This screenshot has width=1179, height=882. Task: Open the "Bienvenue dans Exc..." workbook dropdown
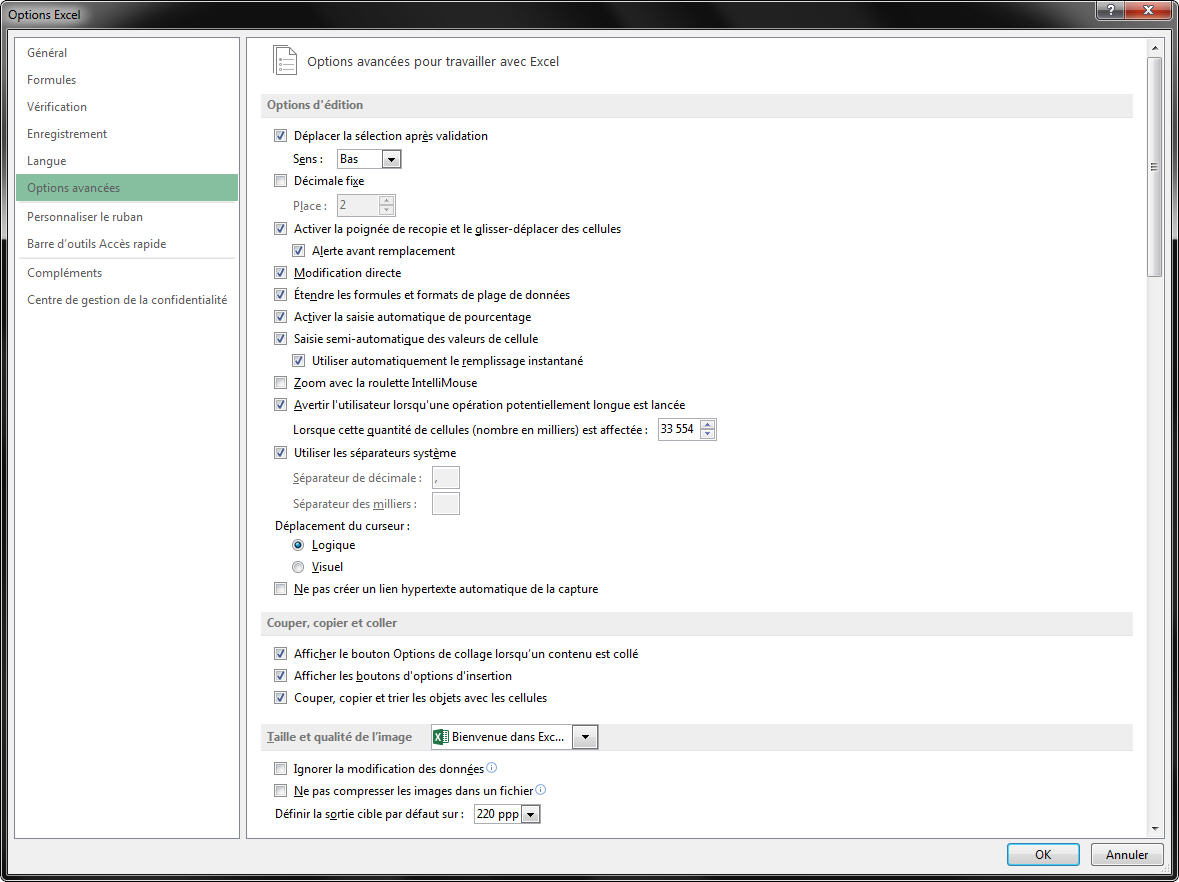(585, 737)
